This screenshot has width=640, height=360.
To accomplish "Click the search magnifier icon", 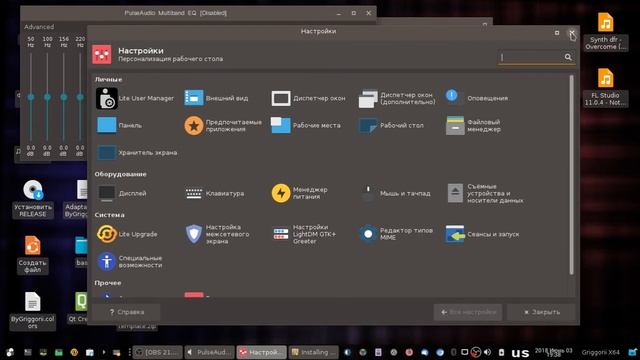I will click(x=568, y=57).
